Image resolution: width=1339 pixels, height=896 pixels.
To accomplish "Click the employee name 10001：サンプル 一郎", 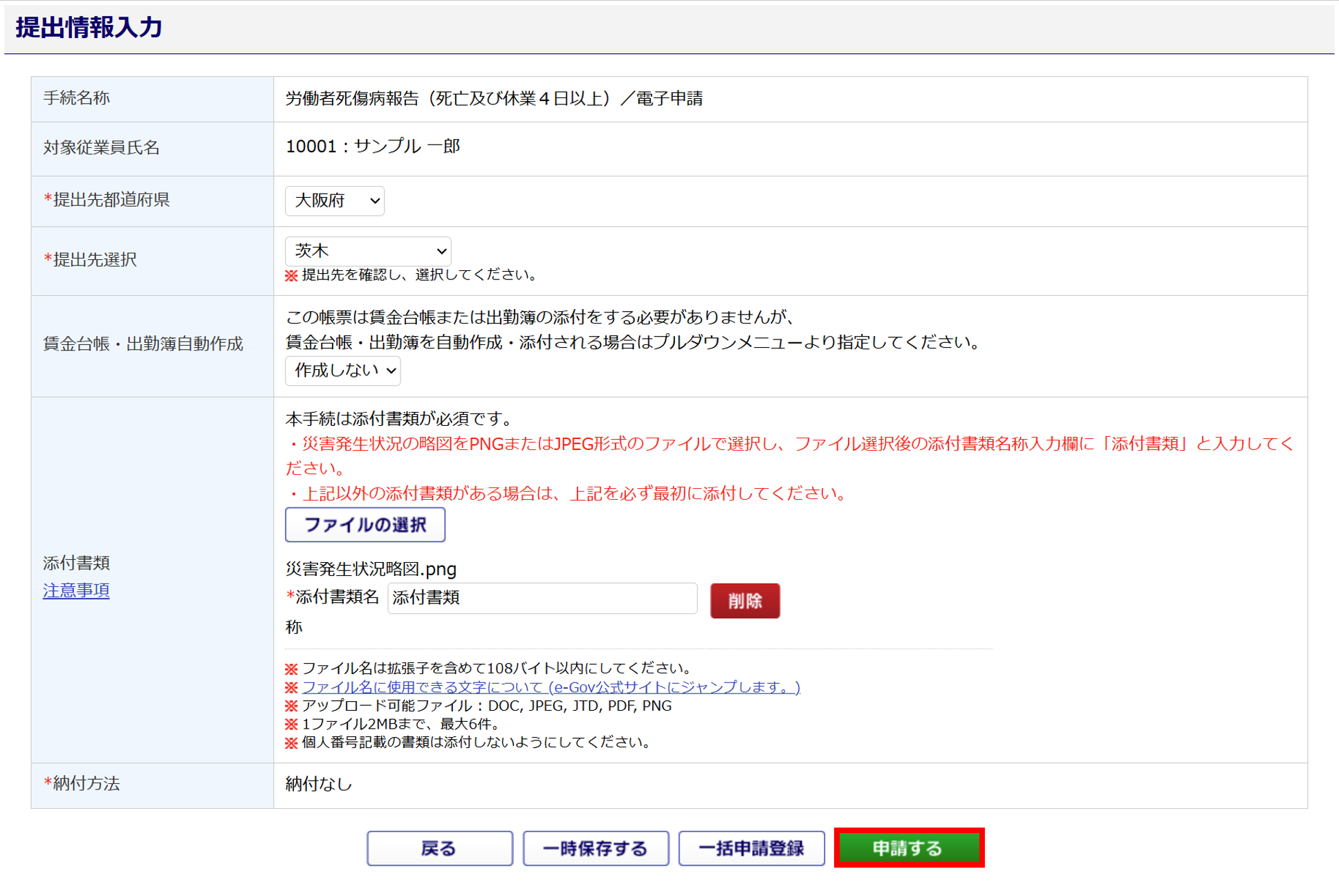I will click(x=373, y=147).
